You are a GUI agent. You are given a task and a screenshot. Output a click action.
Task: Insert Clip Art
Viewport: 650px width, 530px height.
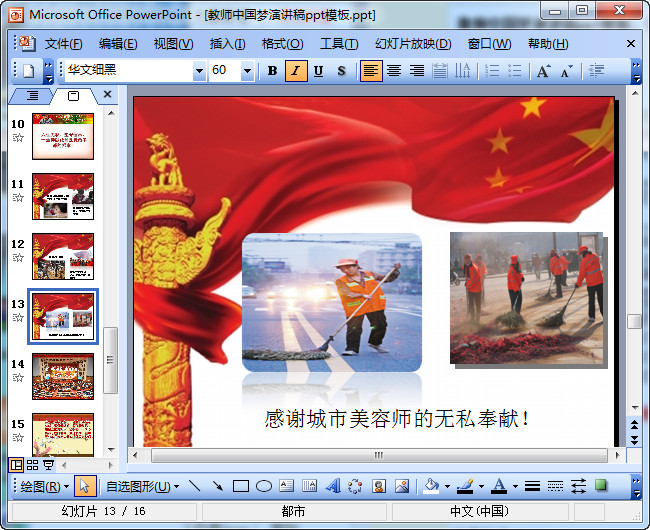point(378,486)
